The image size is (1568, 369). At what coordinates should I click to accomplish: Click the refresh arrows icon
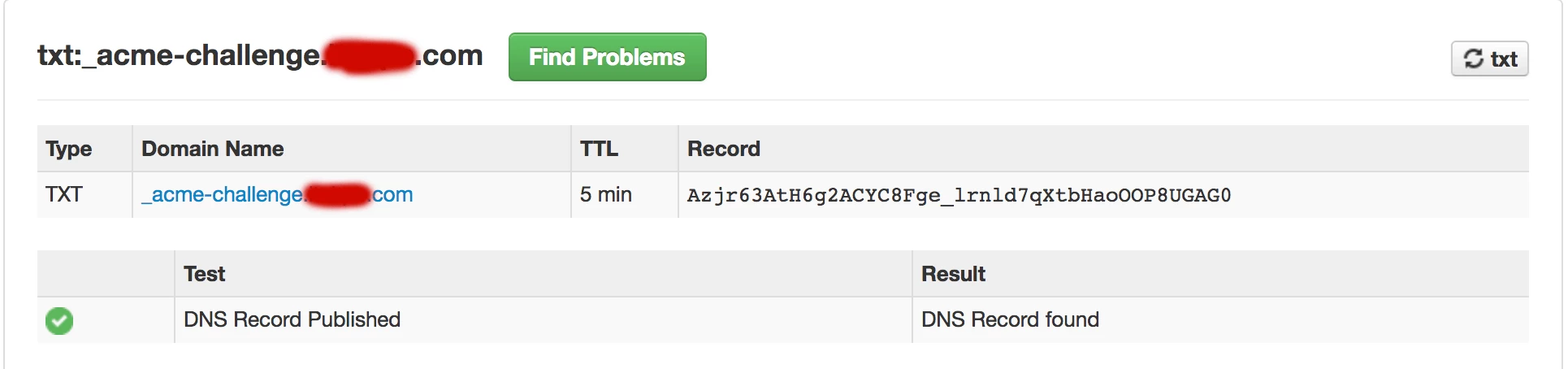click(x=1473, y=59)
